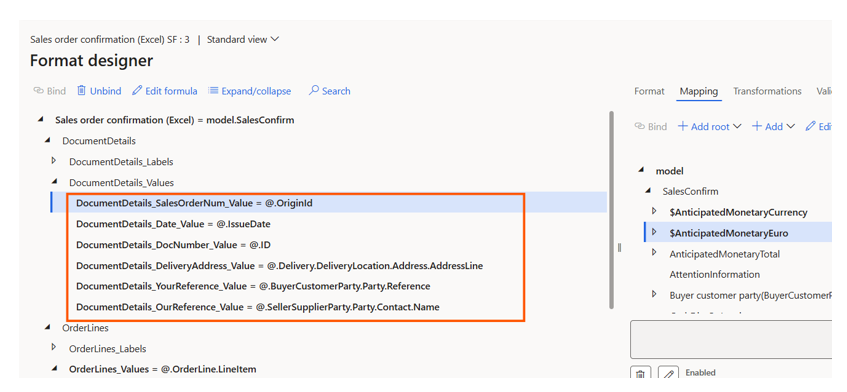Collapse the model node in the Mapping tree
This screenshot has width=847, height=392.
tap(641, 170)
